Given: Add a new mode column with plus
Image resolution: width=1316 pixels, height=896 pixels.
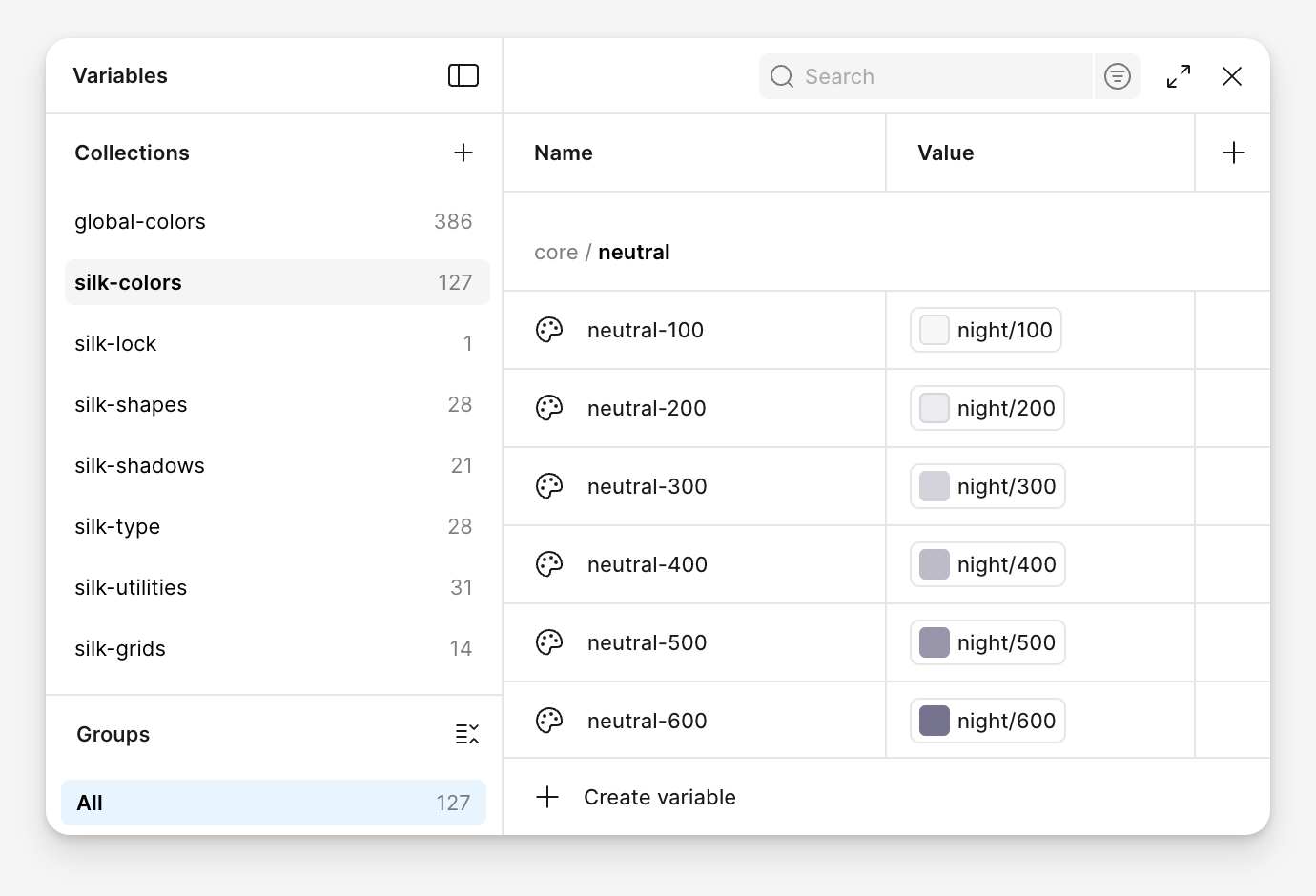Looking at the screenshot, I should click(x=1233, y=153).
